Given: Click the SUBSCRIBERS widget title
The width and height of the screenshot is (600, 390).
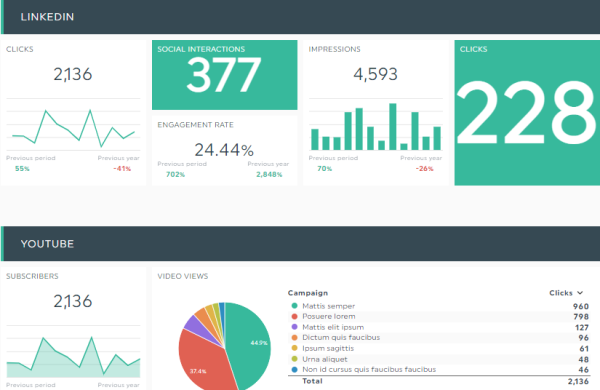Looking at the screenshot, I should [x=32, y=276].
